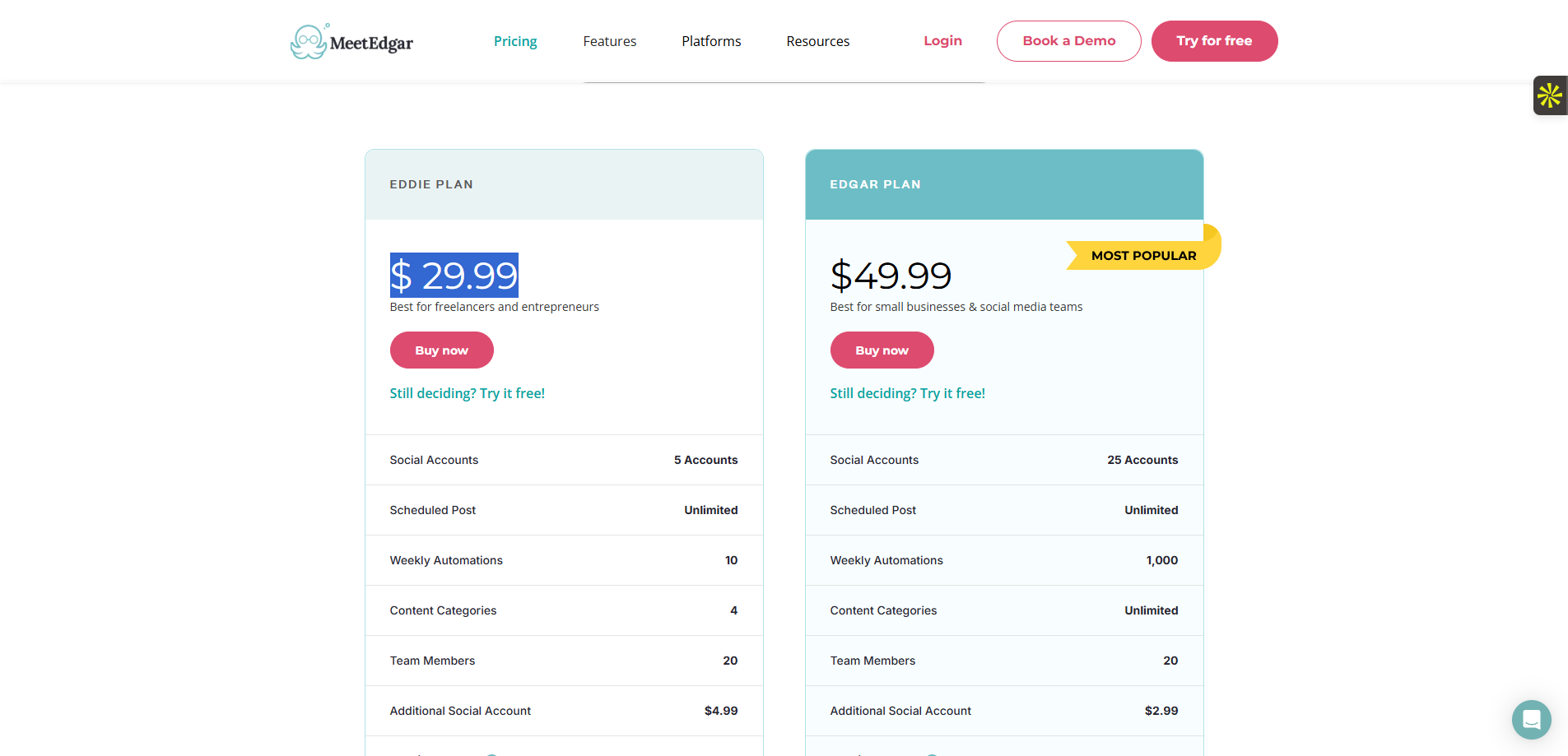This screenshot has height=756, width=1568.
Task: Click the 25 Accounts value in Edgar Plan
Action: (x=1142, y=460)
